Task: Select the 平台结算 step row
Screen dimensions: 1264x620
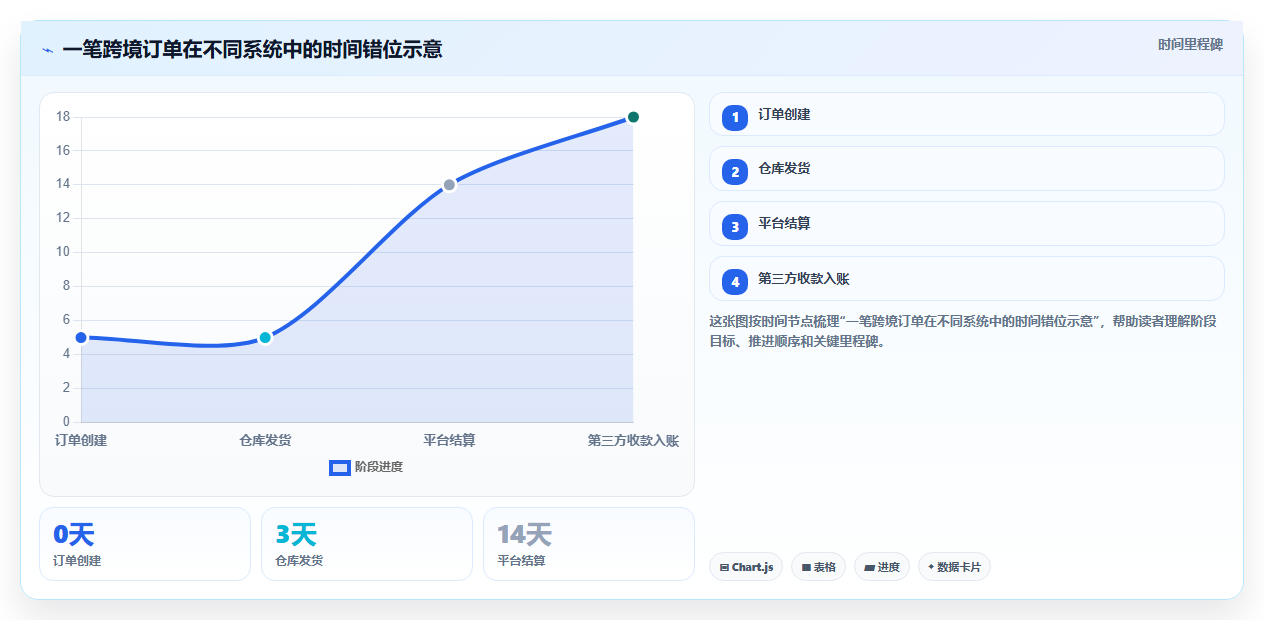Action: pos(966,224)
